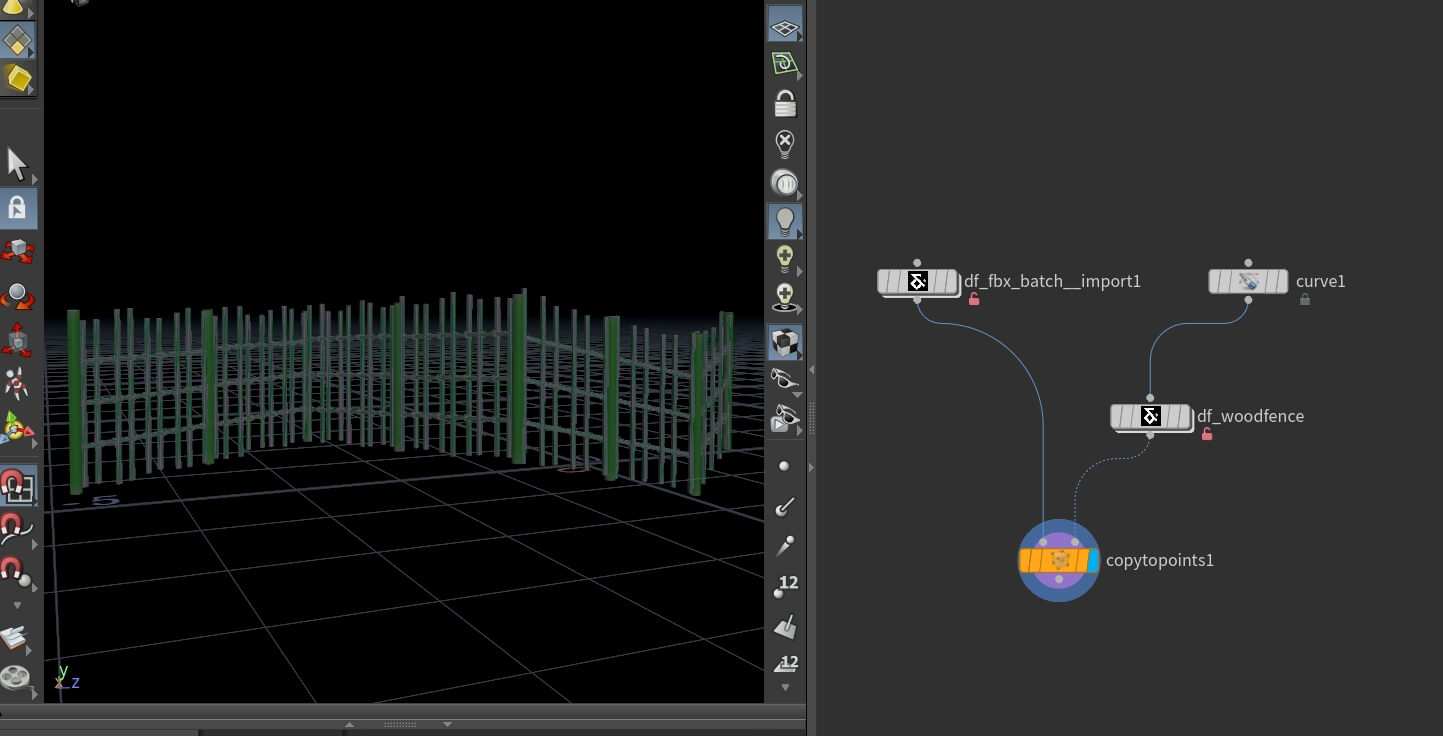
Task: Toggle the secure selection lock tool
Action: coord(17,208)
